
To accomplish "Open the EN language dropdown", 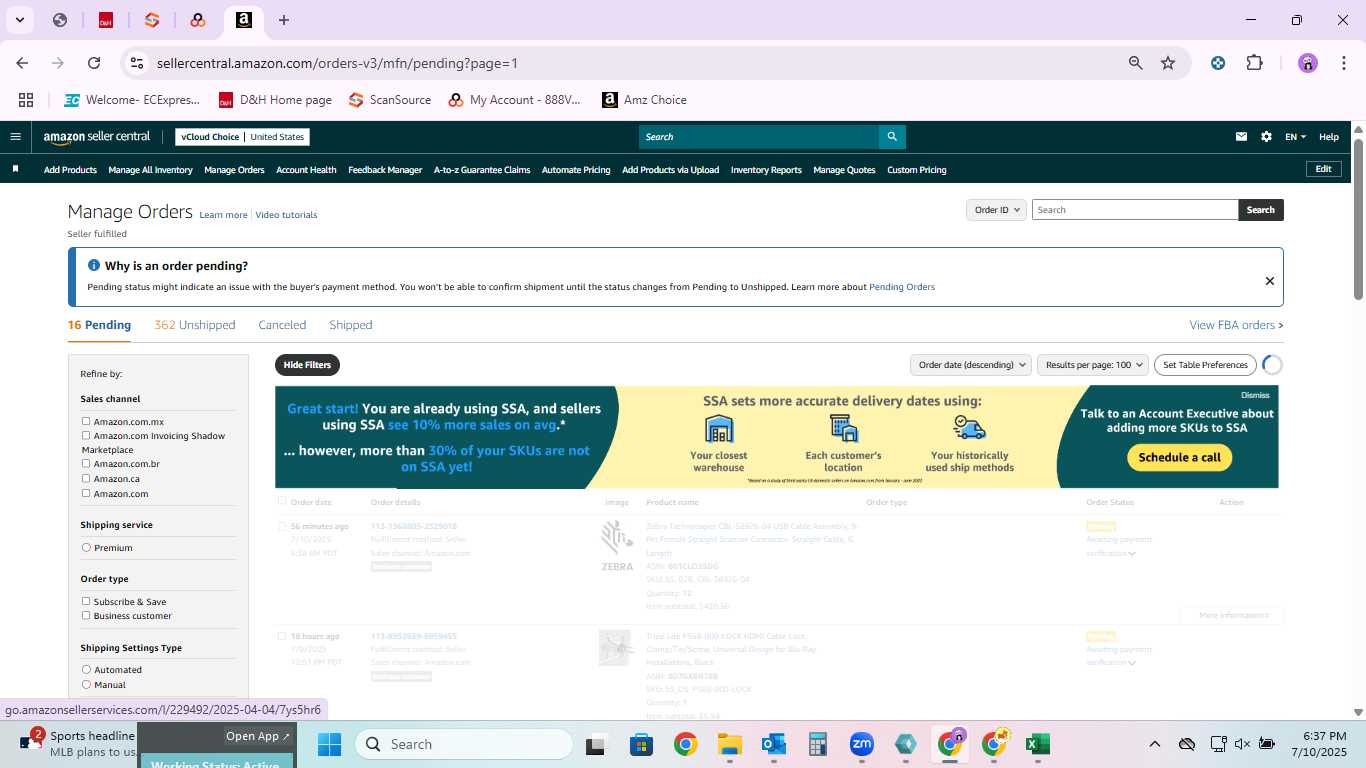I will [1295, 137].
